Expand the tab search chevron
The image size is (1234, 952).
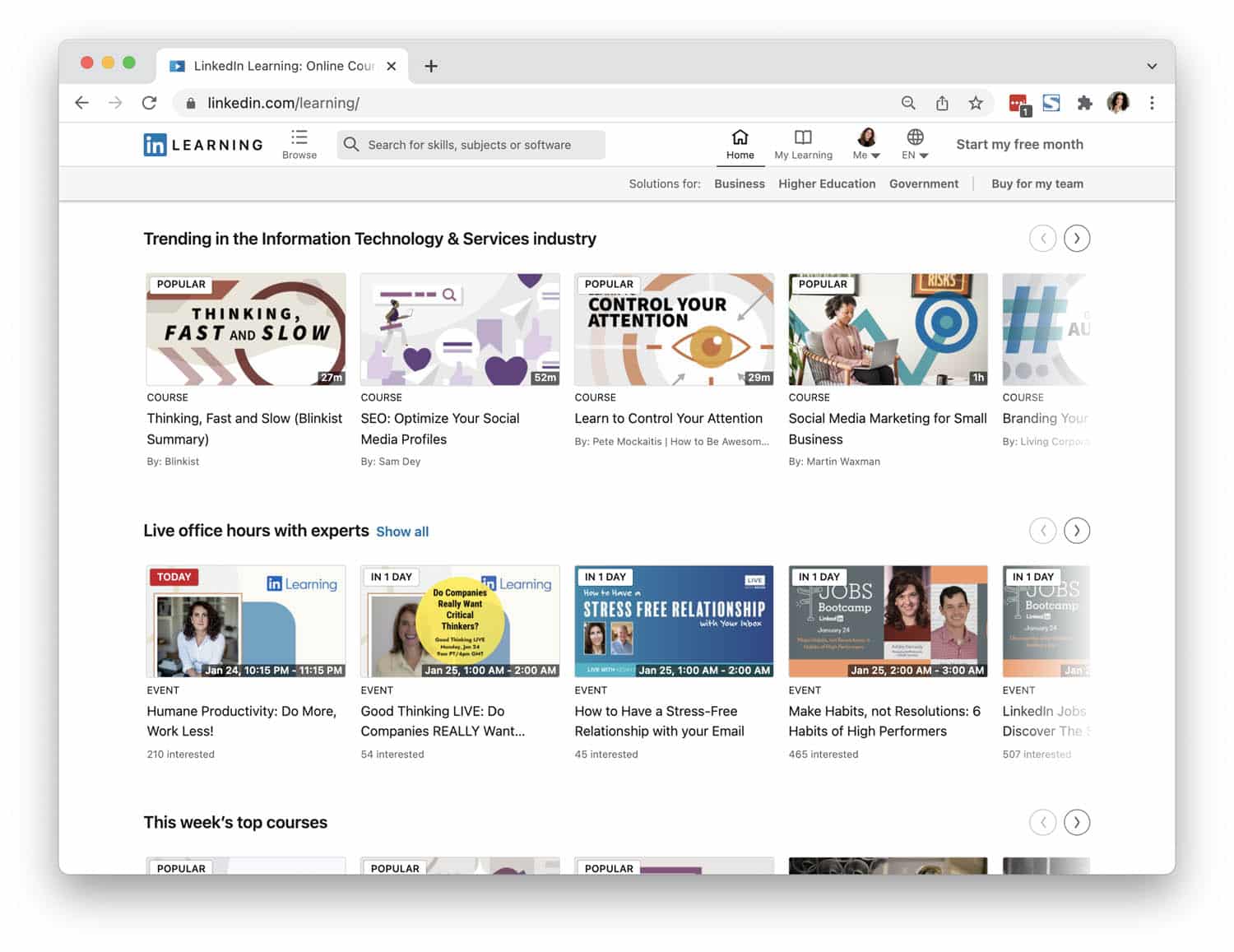point(1152,66)
